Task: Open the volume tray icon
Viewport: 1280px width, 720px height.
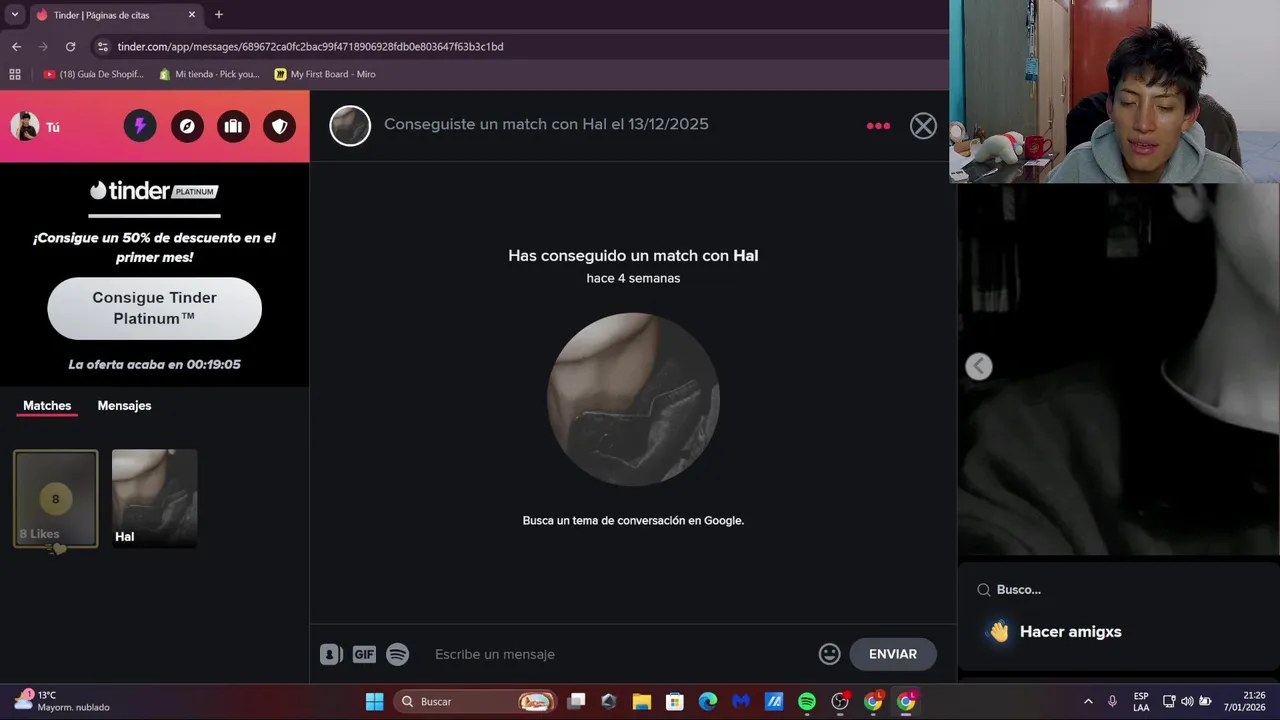Action: pos(1187,702)
